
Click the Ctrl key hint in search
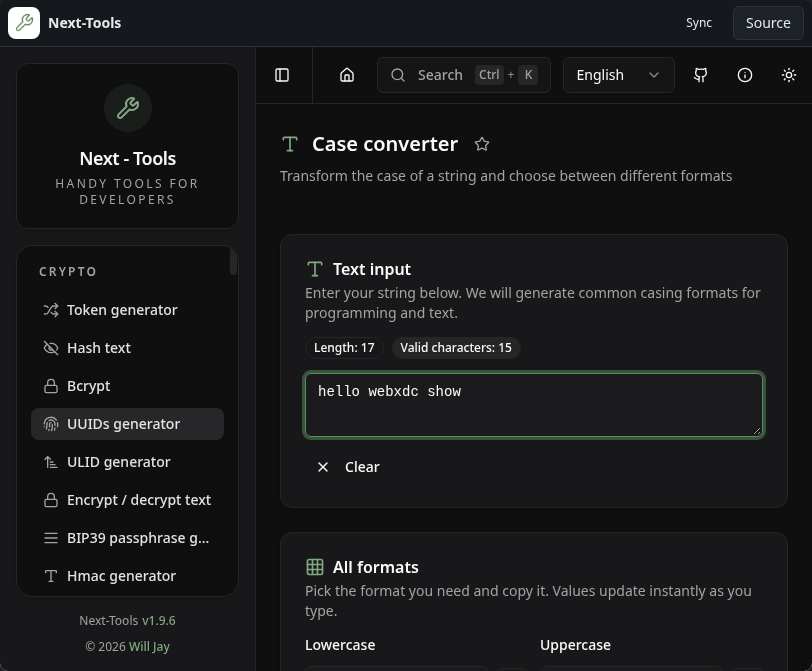pos(489,75)
